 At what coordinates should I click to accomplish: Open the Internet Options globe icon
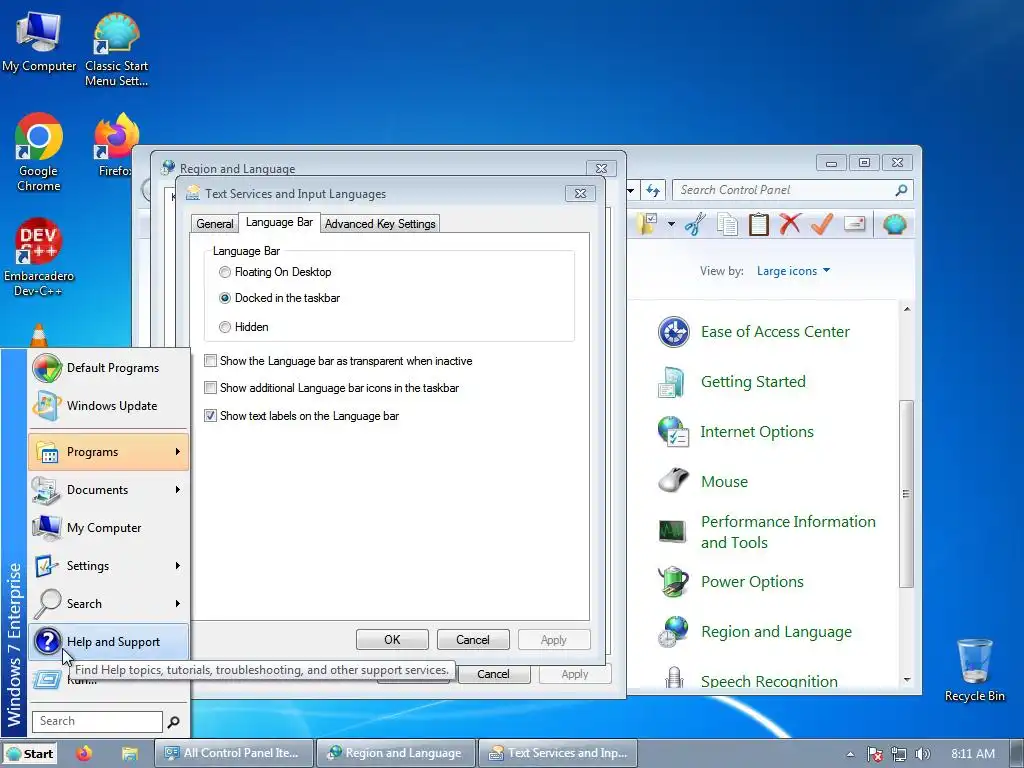pos(673,432)
